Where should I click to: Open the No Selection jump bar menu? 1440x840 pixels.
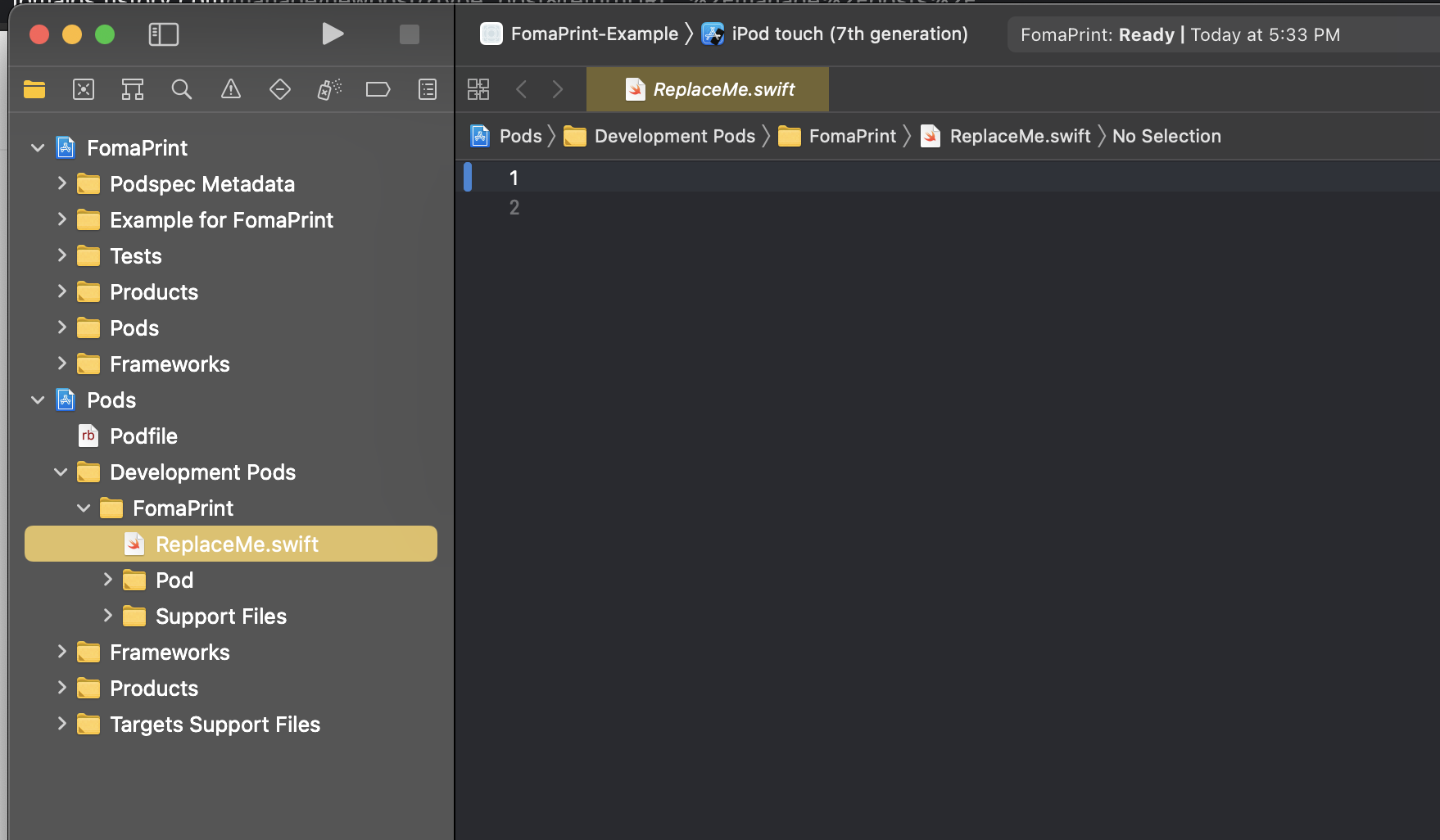click(x=1166, y=136)
